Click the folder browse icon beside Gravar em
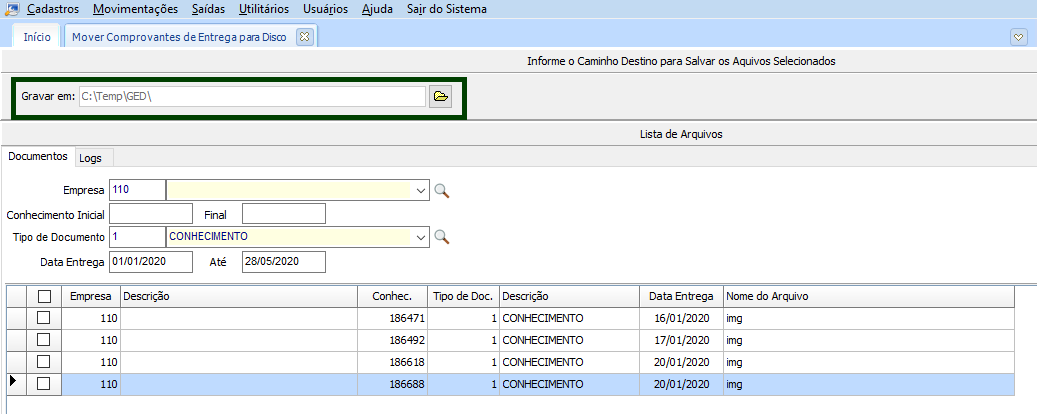The height and width of the screenshot is (414, 1037). coord(440,97)
